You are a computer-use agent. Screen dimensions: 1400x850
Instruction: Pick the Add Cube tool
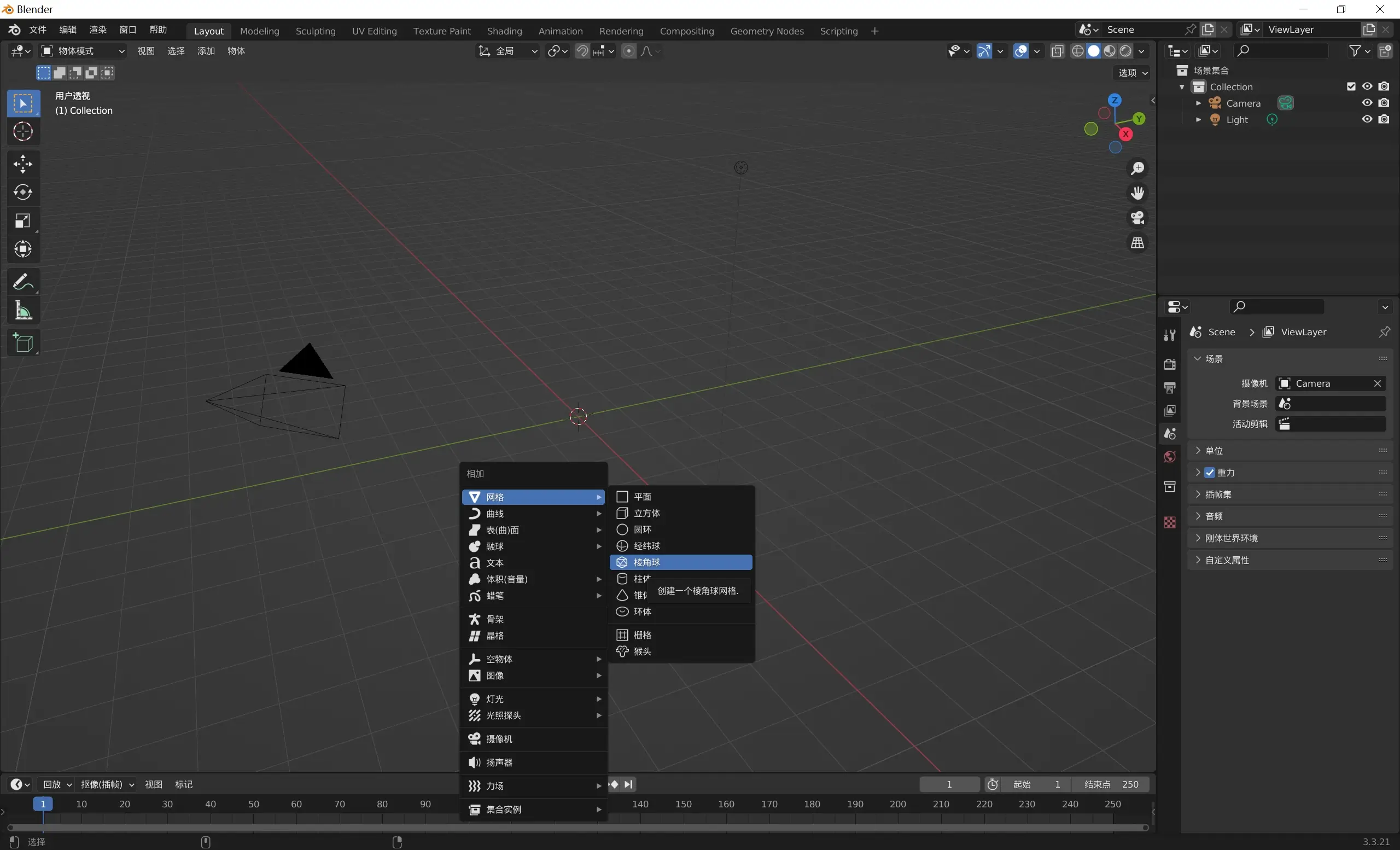(23, 342)
